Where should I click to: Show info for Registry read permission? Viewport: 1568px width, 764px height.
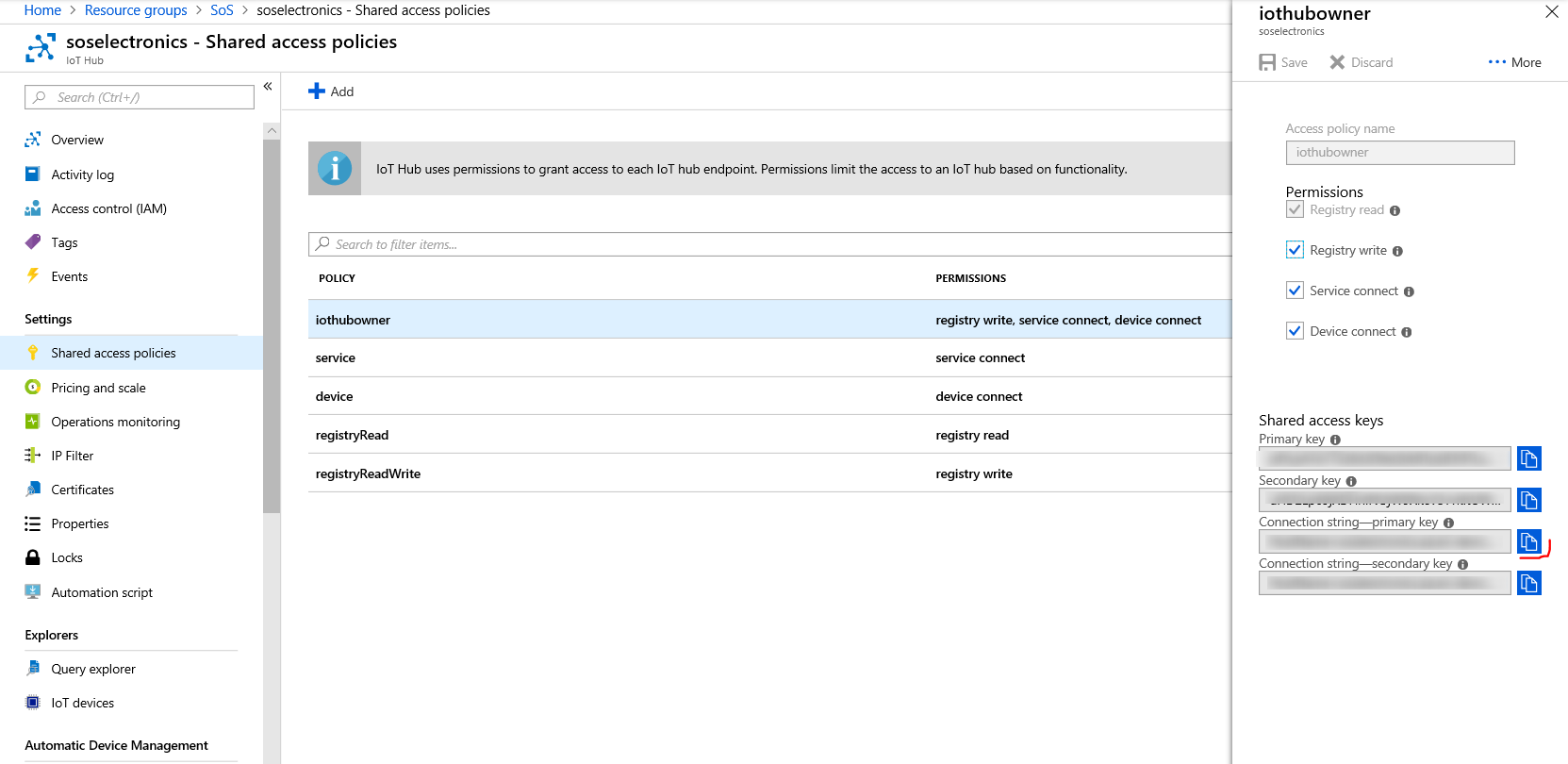tap(1395, 211)
